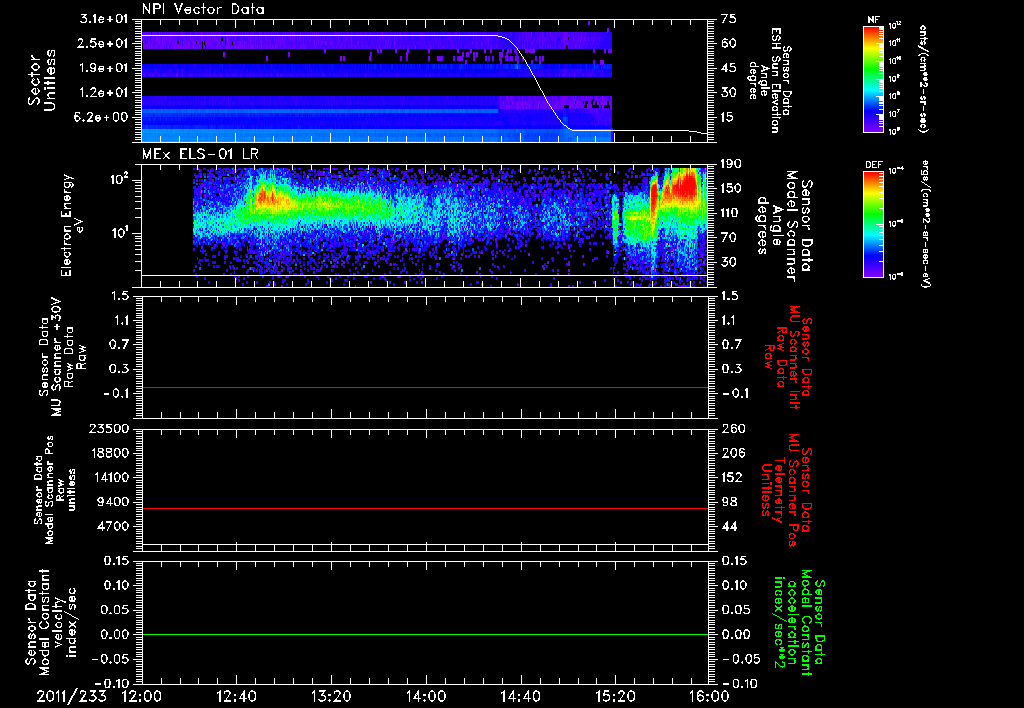Select the 'MEx ELS-01 LR' panel title
This screenshot has height=708, width=1024.
click(200, 154)
